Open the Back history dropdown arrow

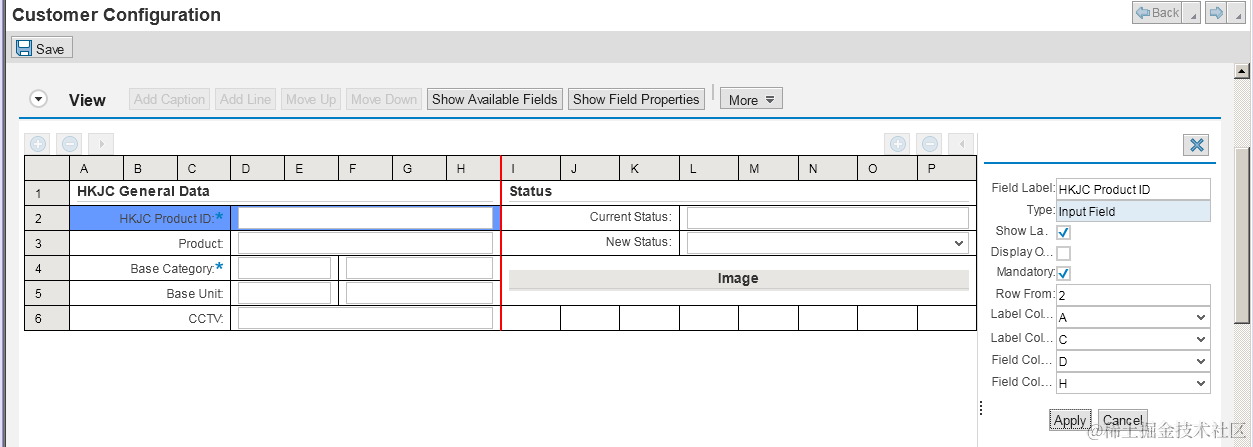pos(1191,13)
